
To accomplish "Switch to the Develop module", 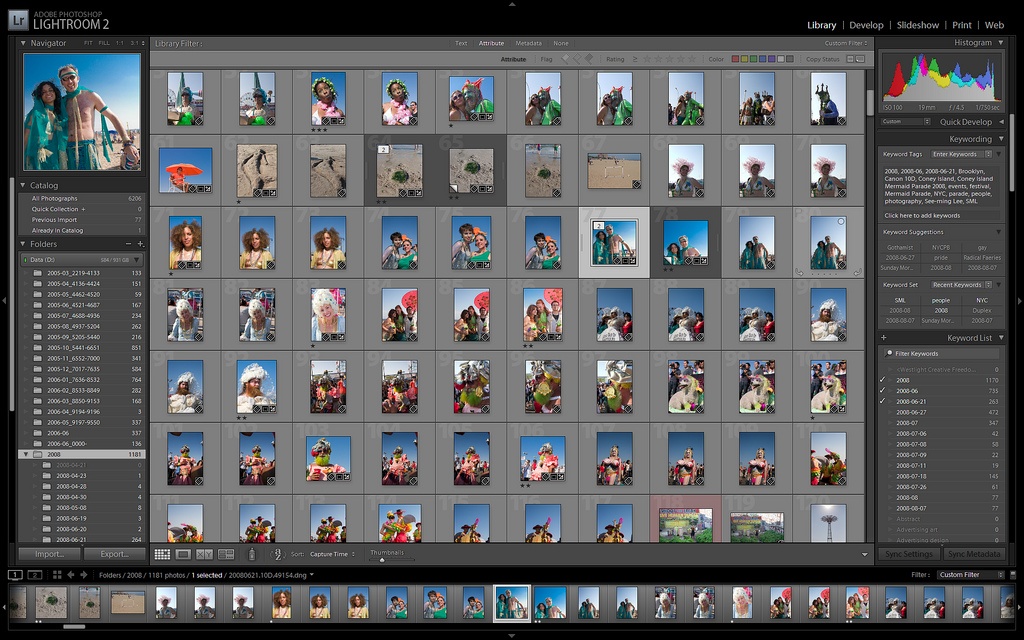I will coord(866,25).
